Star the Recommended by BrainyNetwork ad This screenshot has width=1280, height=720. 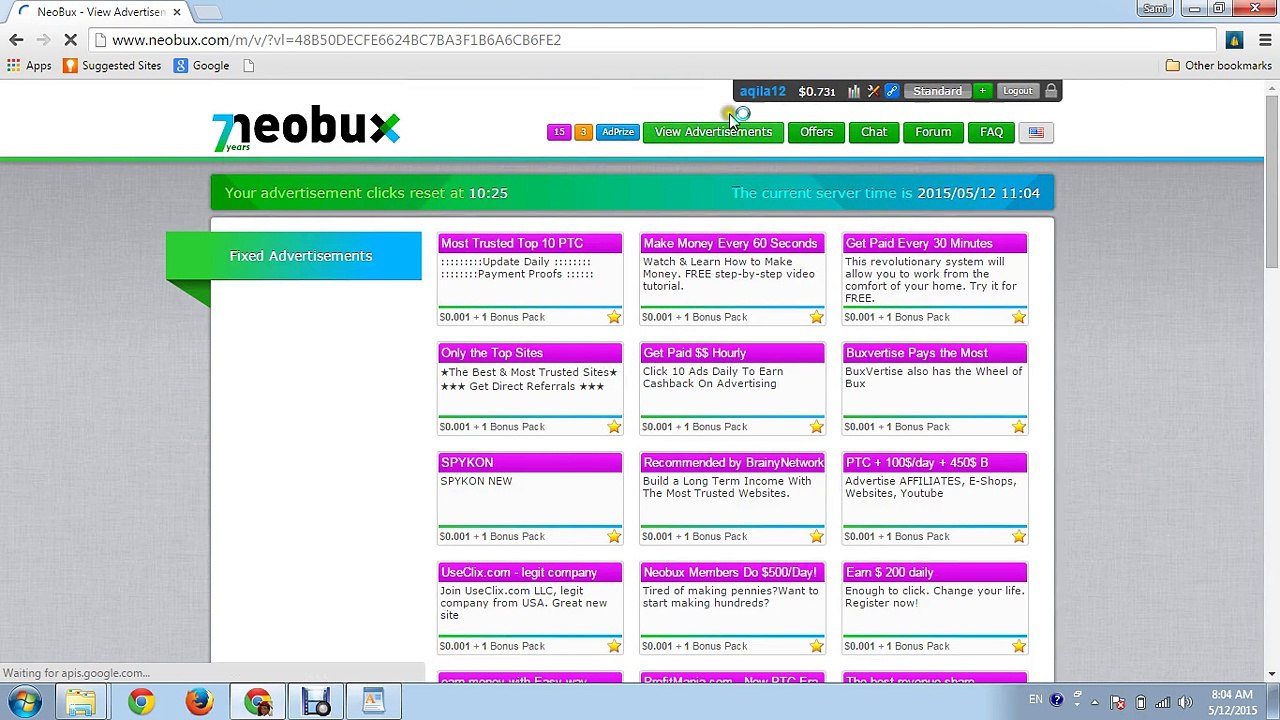816,537
